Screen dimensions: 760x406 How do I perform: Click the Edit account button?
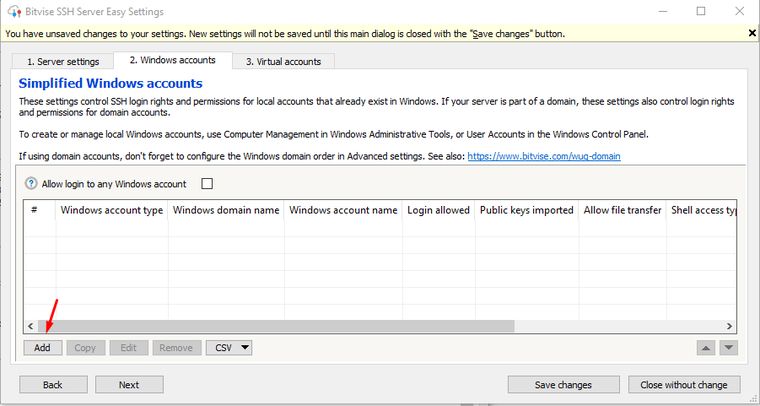click(128, 347)
